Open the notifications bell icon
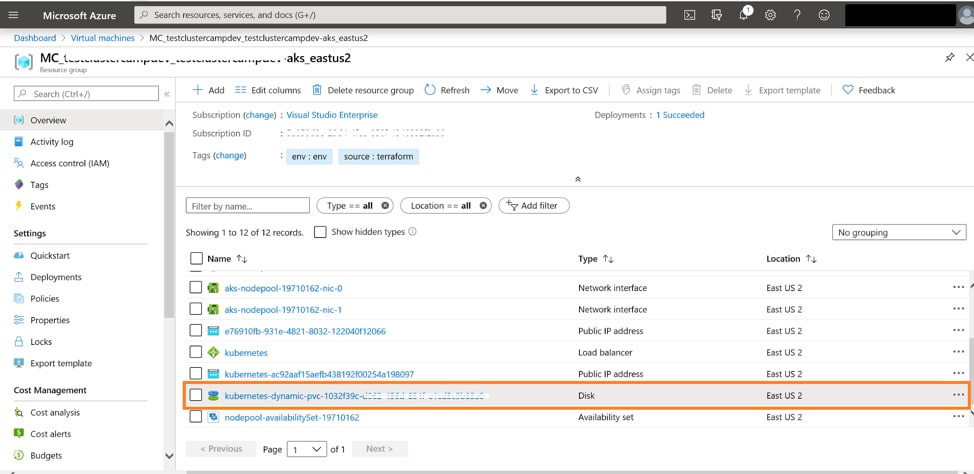The image size is (974, 474). coord(744,15)
